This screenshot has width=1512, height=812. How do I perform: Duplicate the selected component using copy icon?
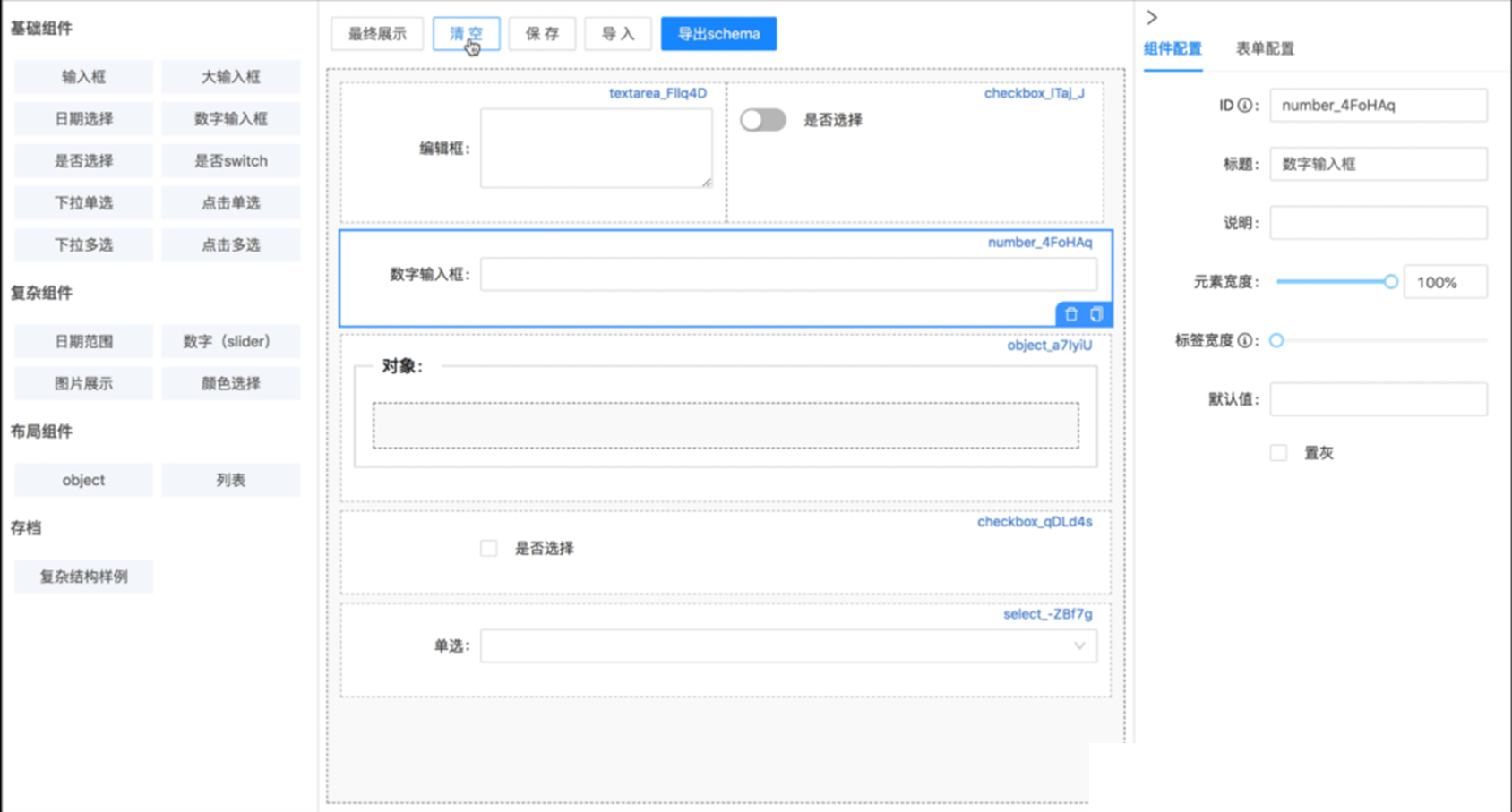tap(1096, 314)
